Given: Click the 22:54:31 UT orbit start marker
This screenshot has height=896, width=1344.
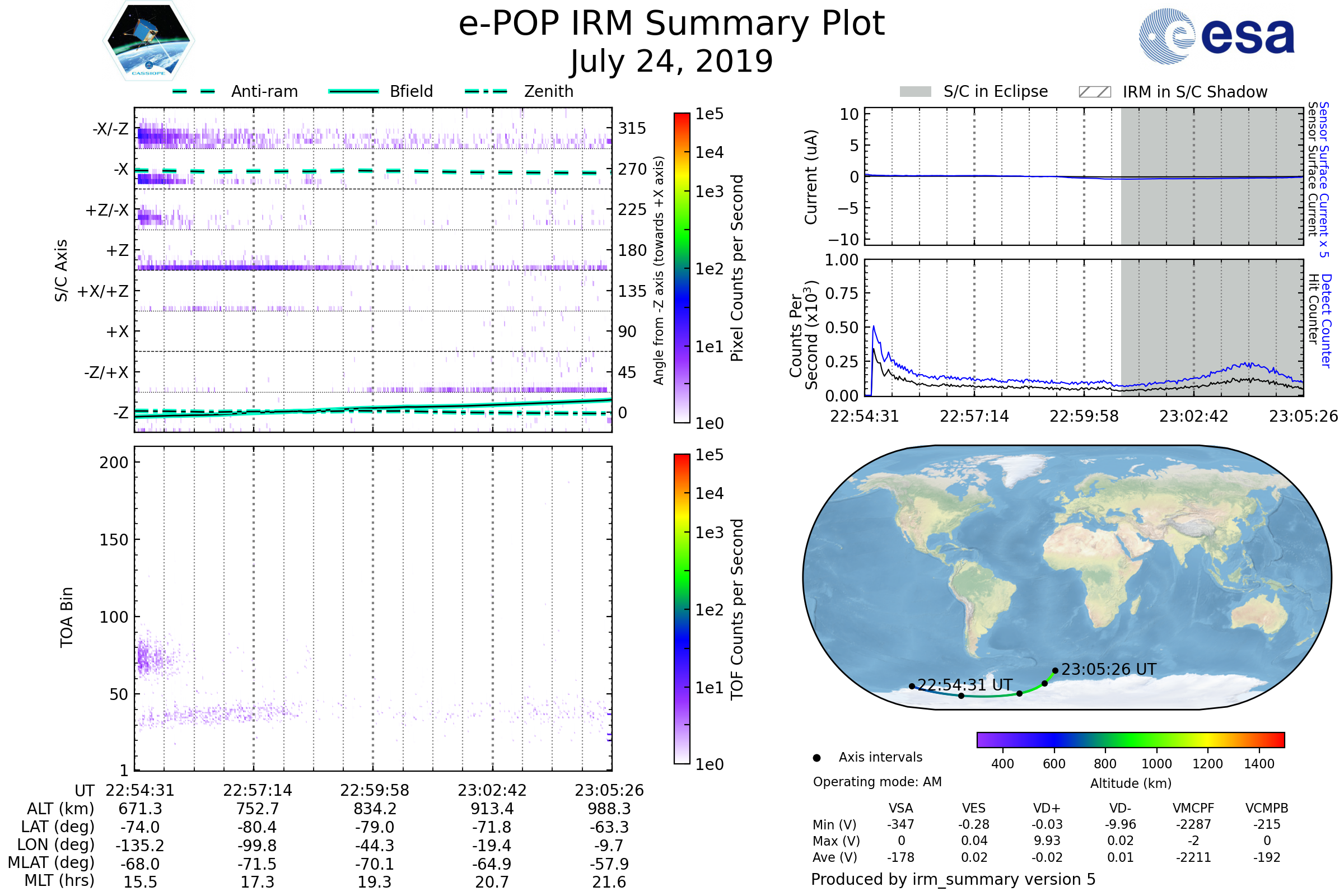Looking at the screenshot, I should pos(912,687).
